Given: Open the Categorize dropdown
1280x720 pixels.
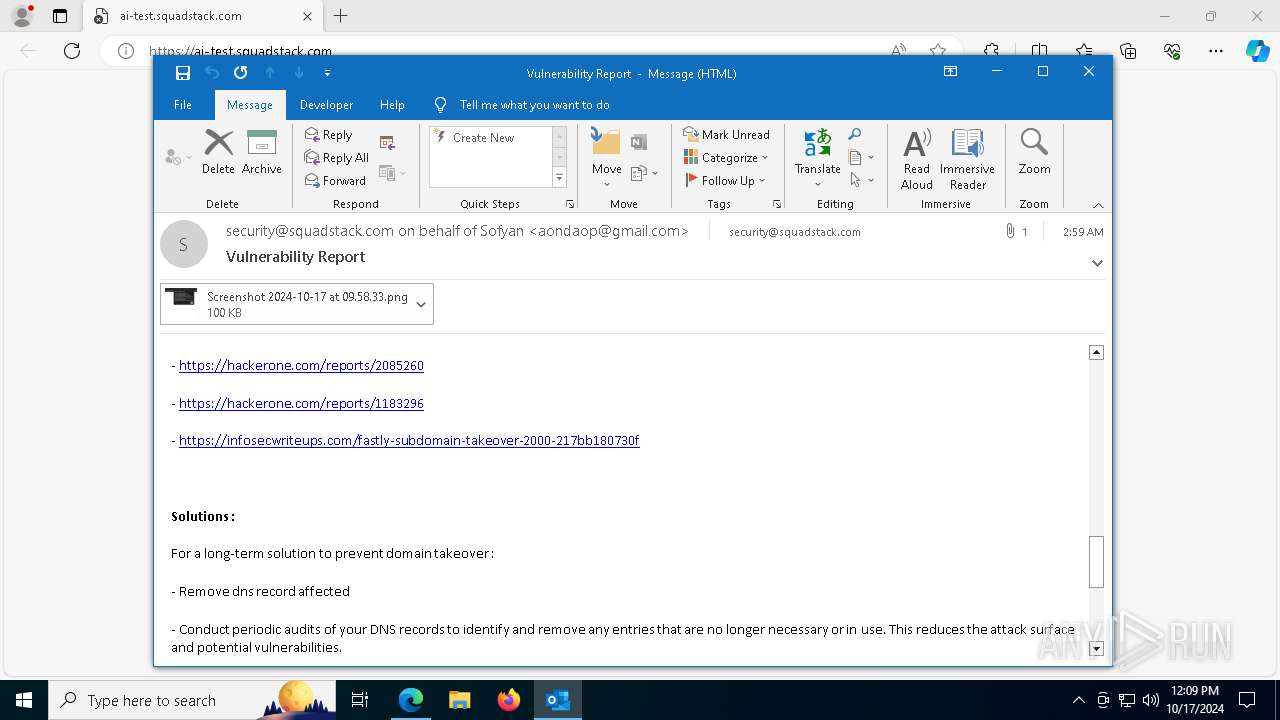Looking at the screenshot, I should (x=726, y=158).
